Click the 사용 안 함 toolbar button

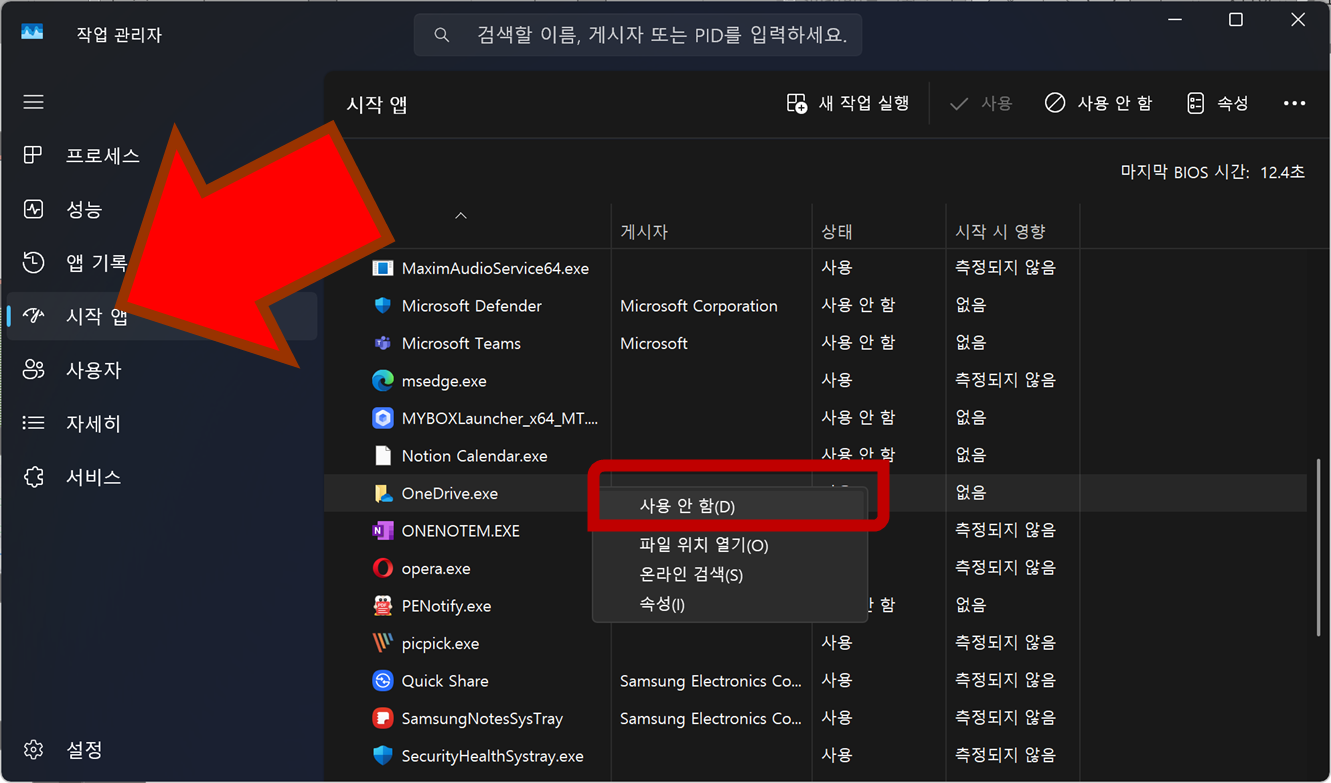coord(1098,103)
